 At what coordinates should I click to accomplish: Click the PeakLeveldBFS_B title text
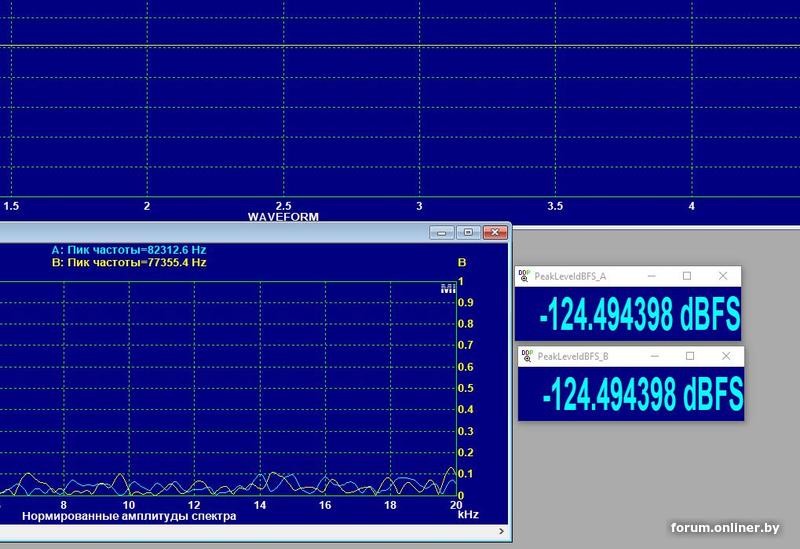pos(573,357)
